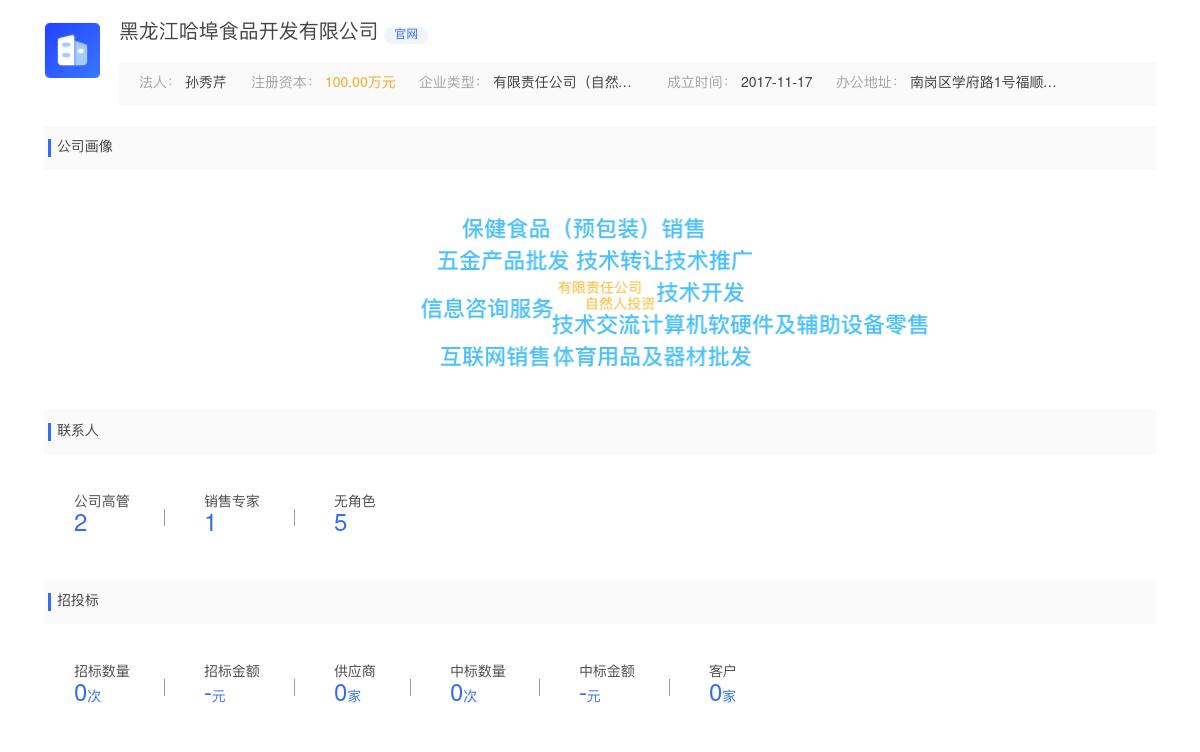
Task: Open 招标金额 value -元
Action: (x=215, y=694)
